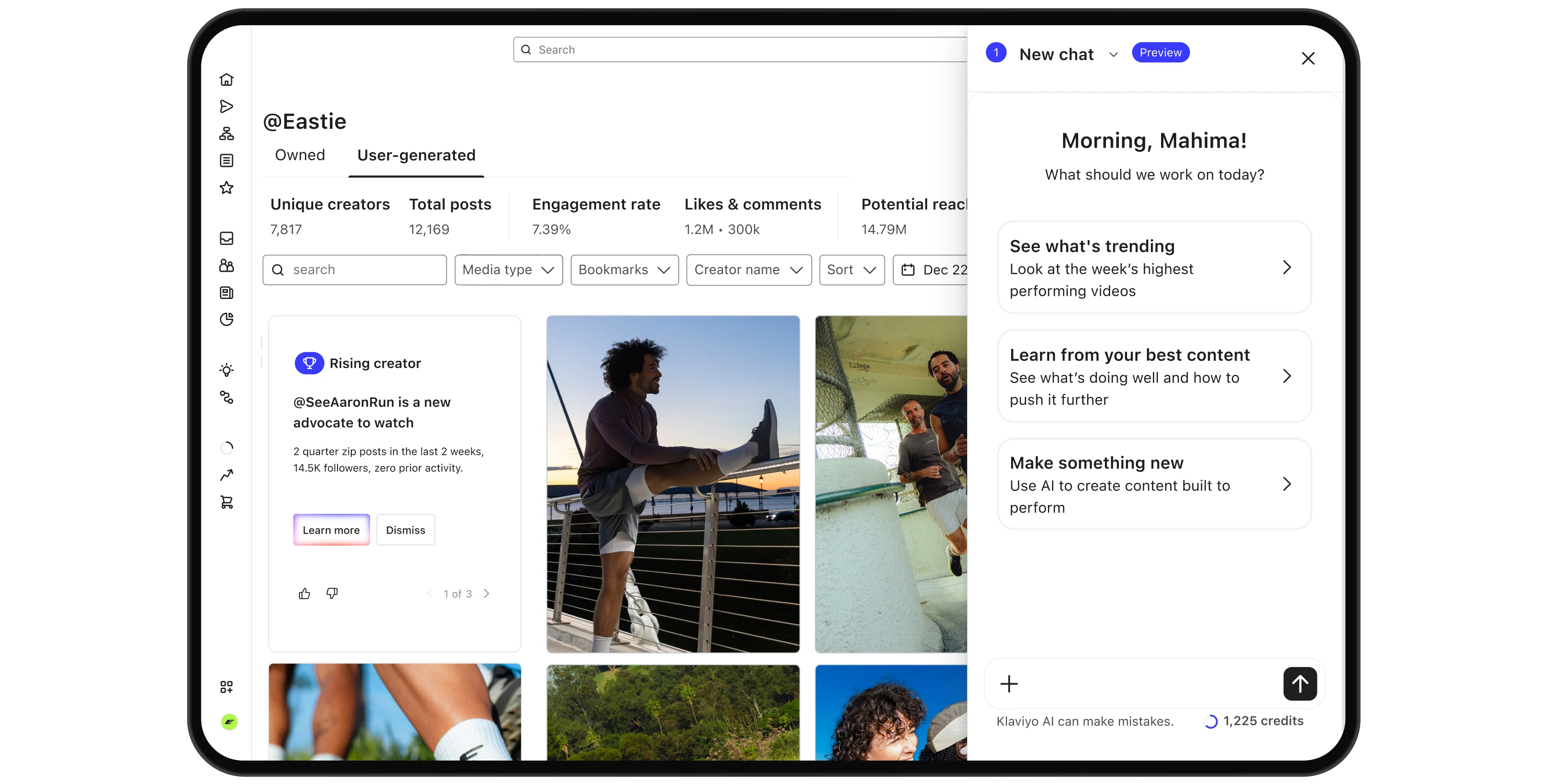Click the Preview badge
Image resolution: width=1549 pixels, height=784 pixels.
pos(1160,52)
